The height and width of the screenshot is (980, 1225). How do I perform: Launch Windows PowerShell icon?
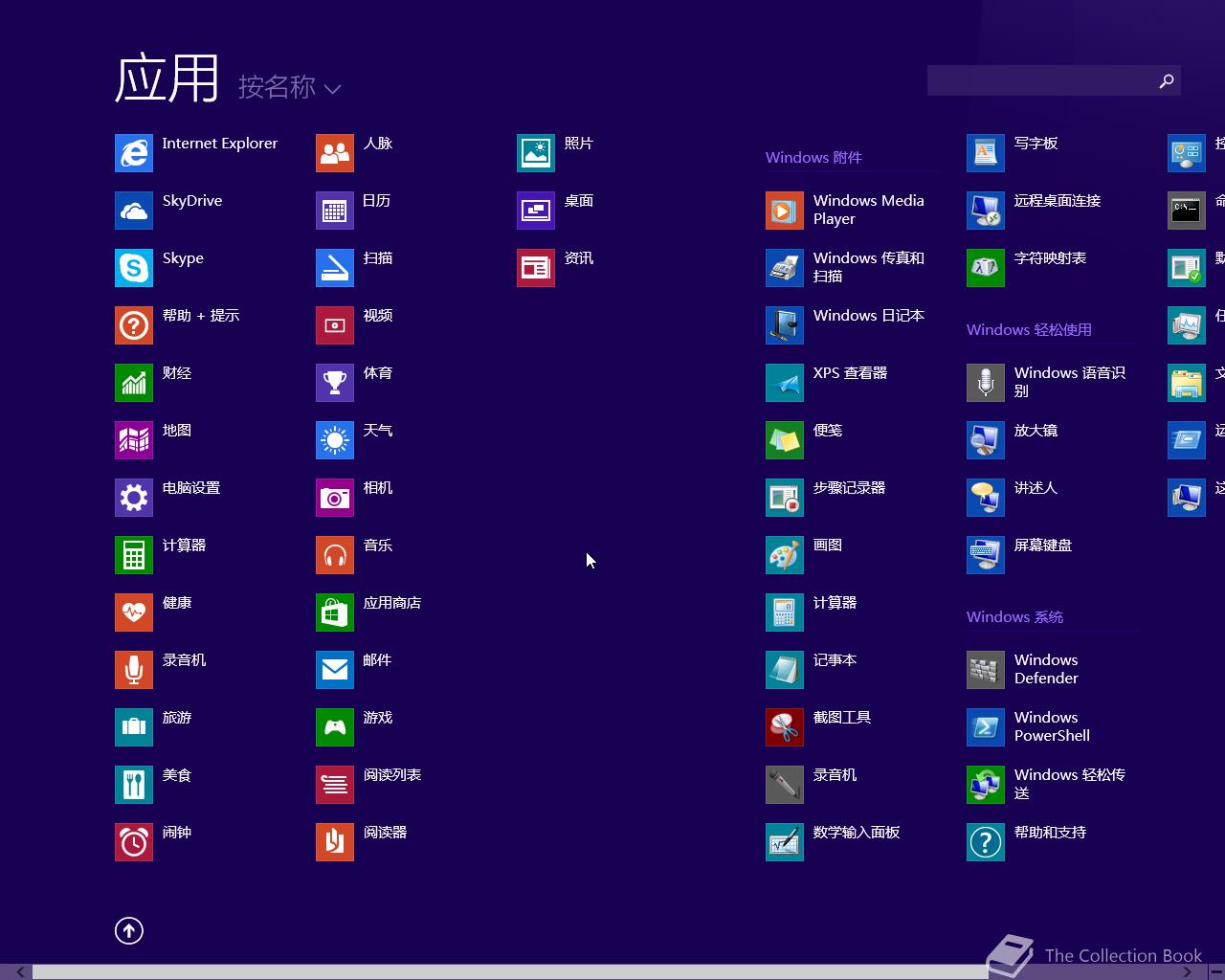click(986, 727)
